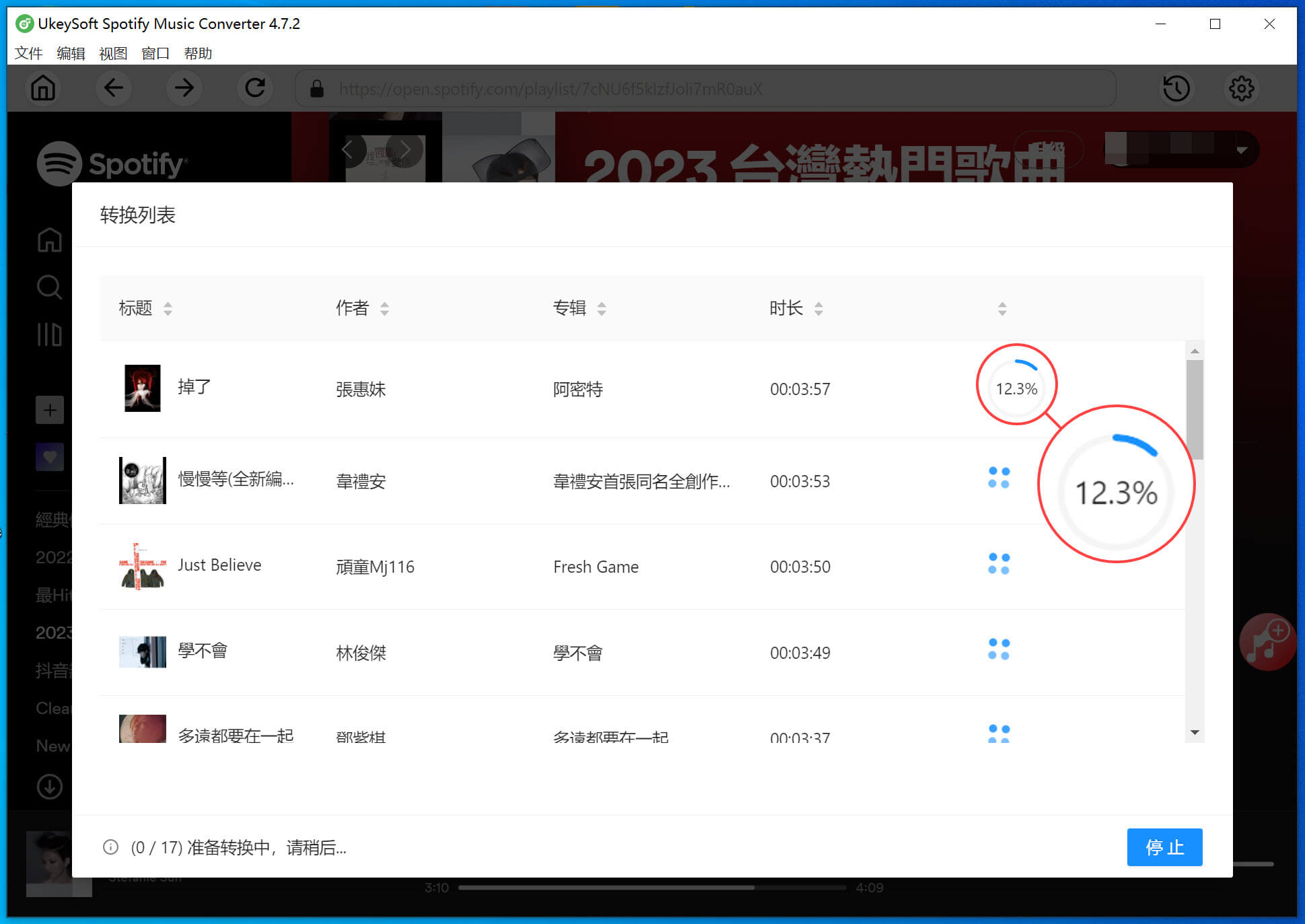Click the Spotify logo in the sidebar
This screenshot has width=1305, height=924.
[x=112, y=164]
